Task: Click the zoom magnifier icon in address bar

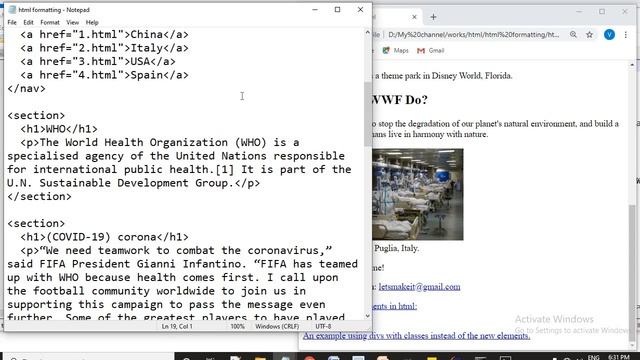Action: [x=573, y=35]
